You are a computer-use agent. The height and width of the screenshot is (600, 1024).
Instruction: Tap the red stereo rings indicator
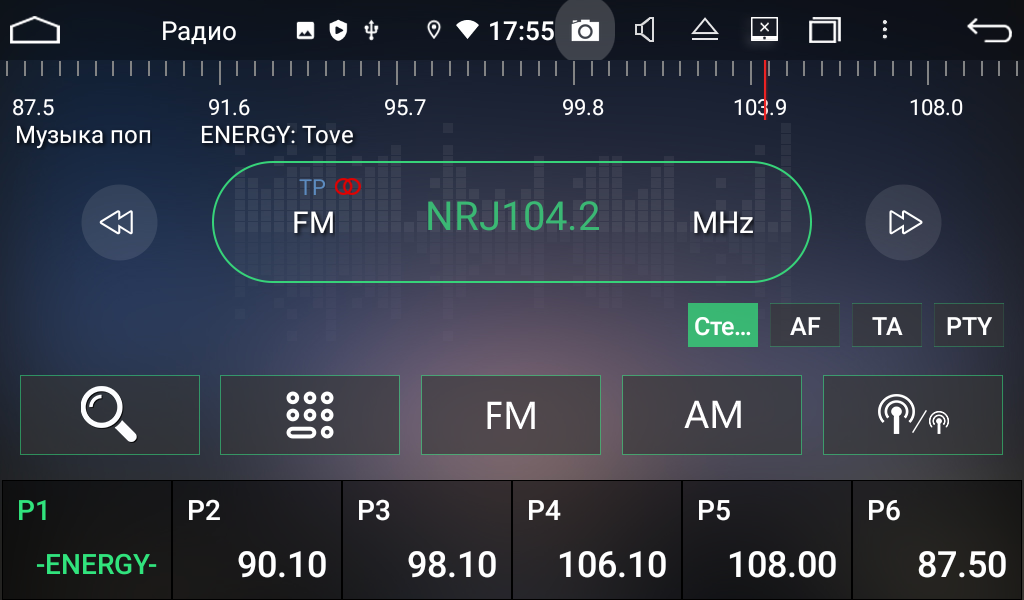click(x=347, y=187)
